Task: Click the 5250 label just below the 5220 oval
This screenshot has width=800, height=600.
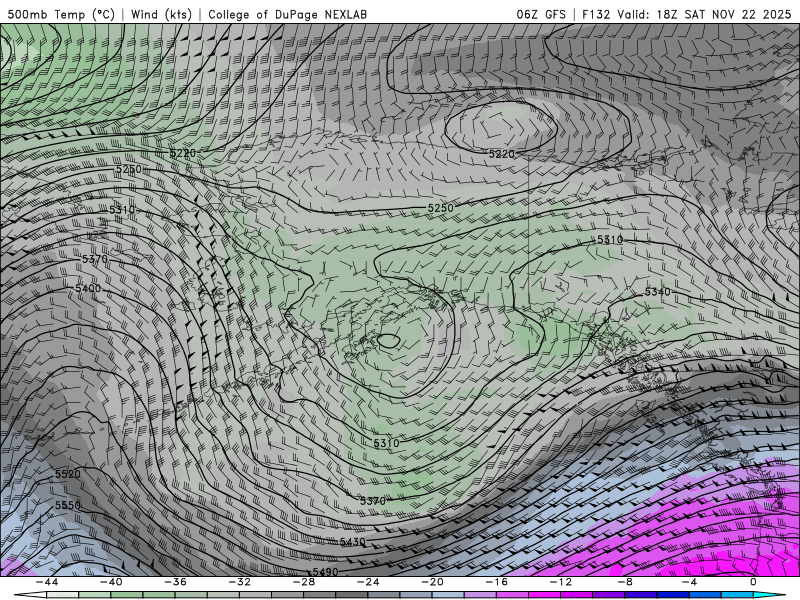Action: 440,208
